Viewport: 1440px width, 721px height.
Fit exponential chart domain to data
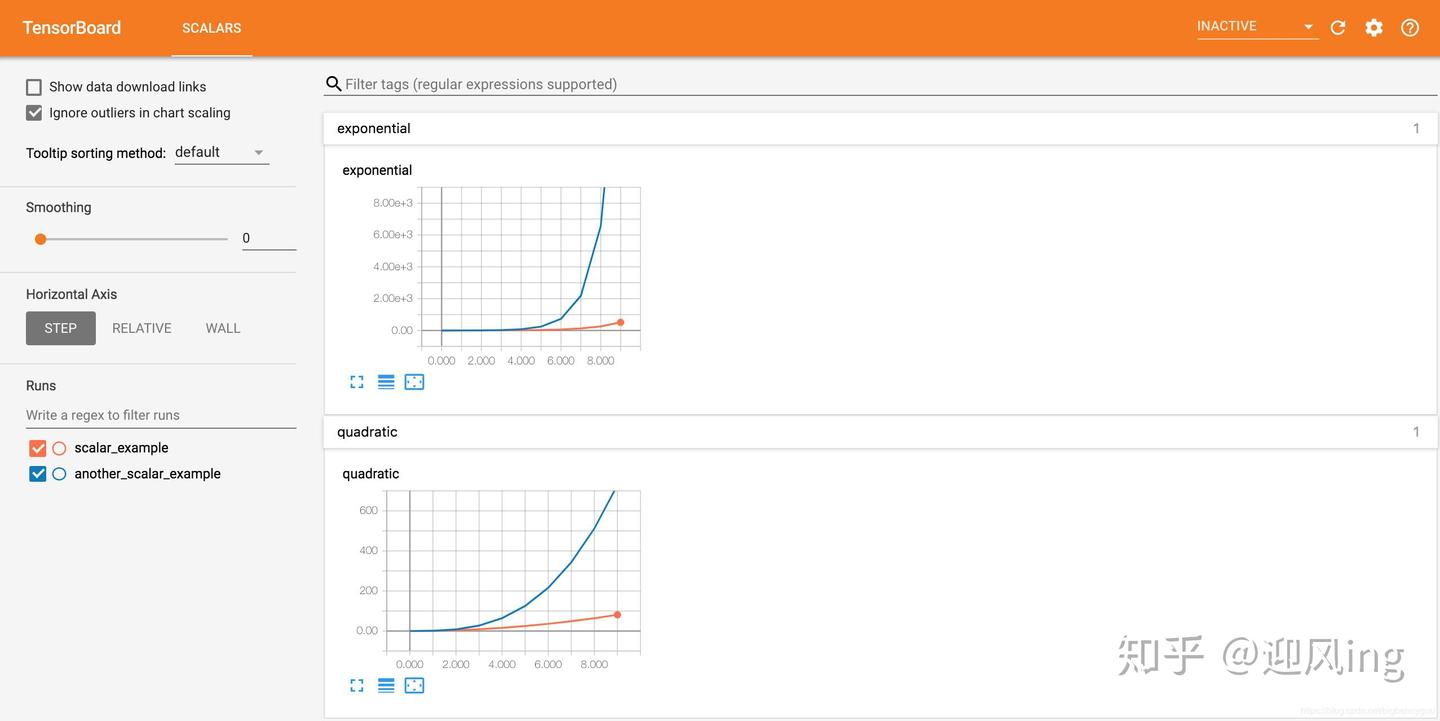(x=414, y=382)
